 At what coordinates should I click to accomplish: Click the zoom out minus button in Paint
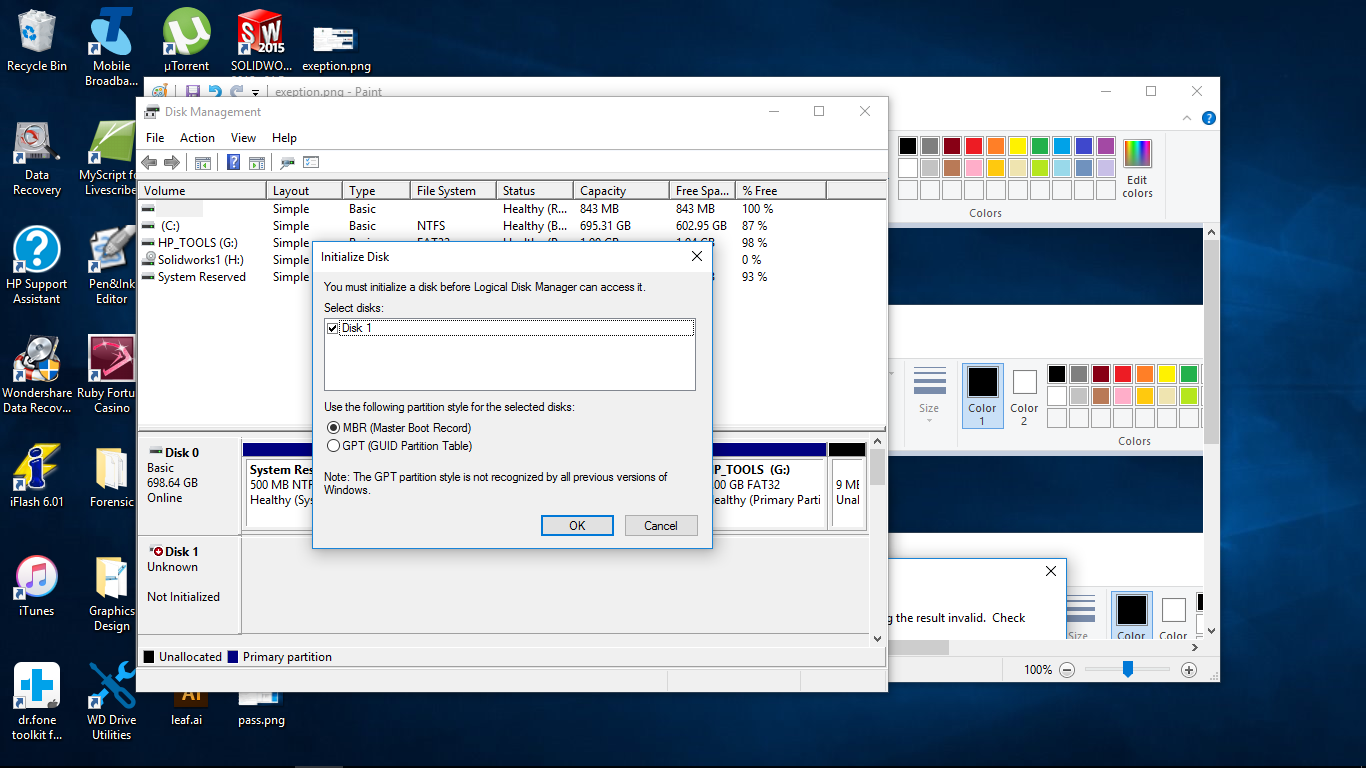coord(1067,670)
